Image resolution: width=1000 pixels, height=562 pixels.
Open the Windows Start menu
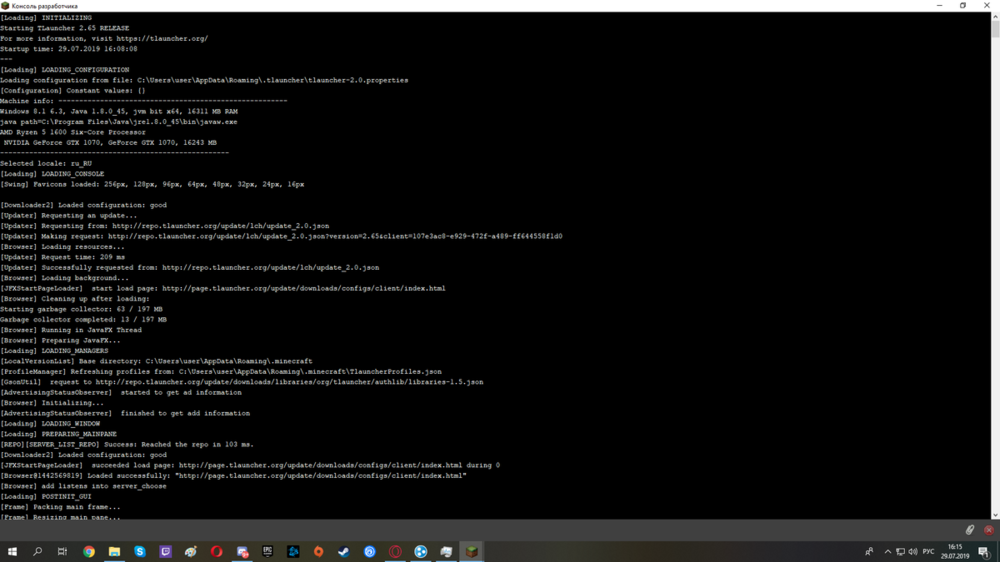click(x=12, y=551)
